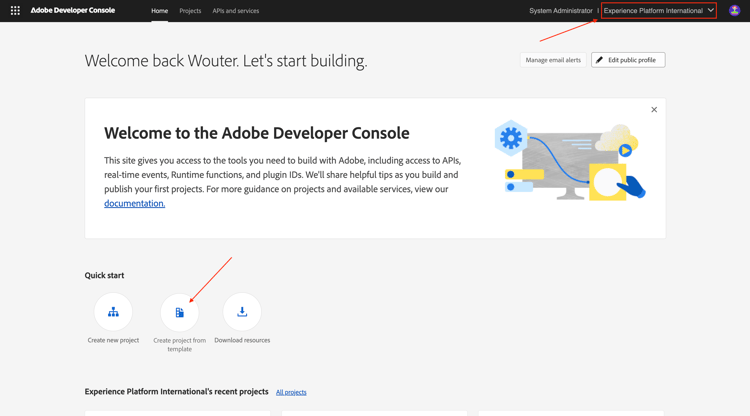
Task: Open the Projects tab
Action: tap(190, 11)
